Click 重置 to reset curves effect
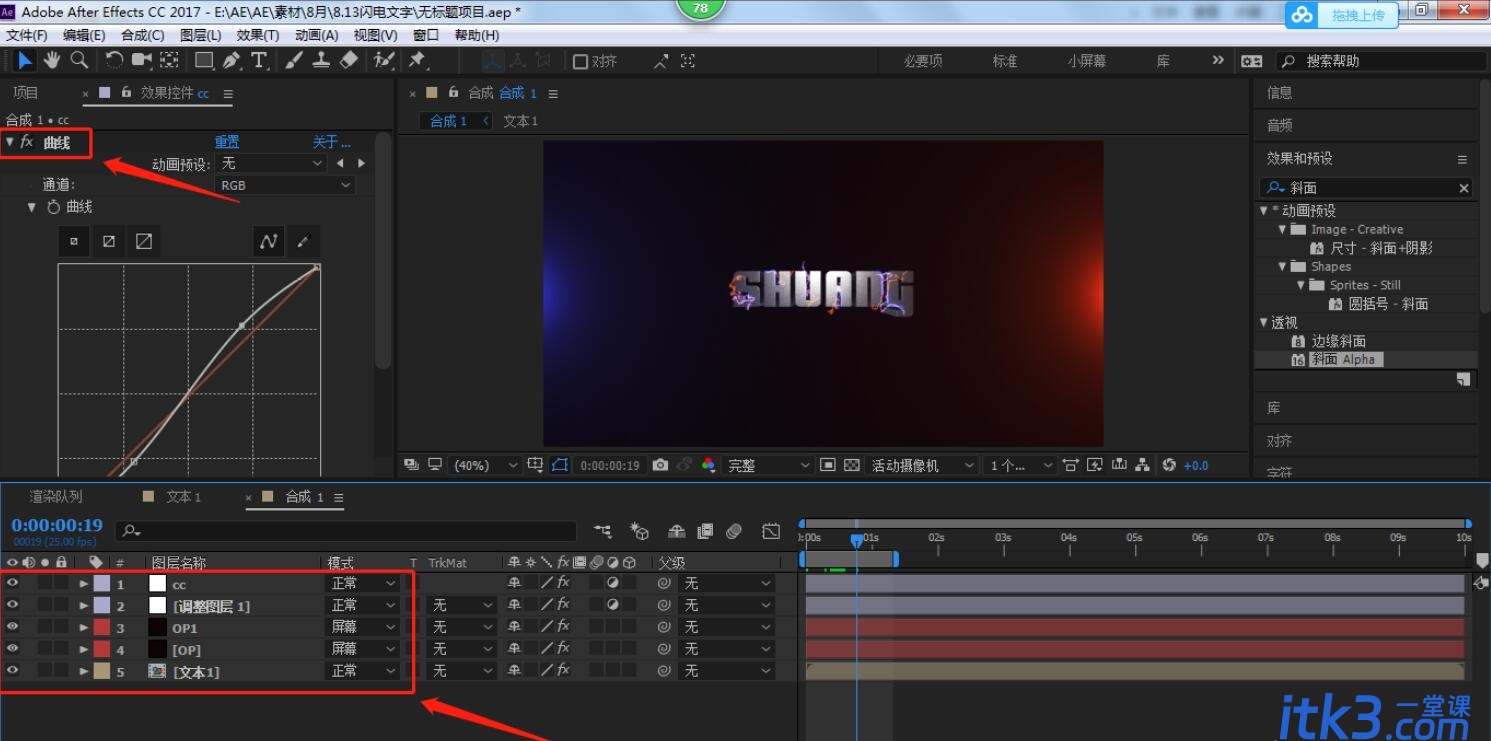 point(227,142)
